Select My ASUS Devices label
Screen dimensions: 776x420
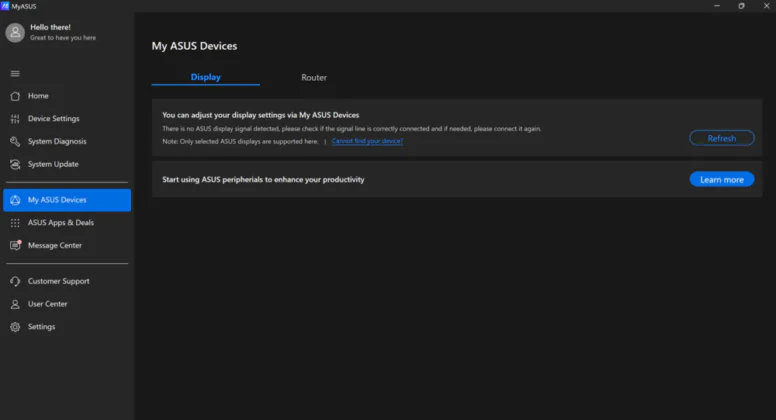point(57,200)
